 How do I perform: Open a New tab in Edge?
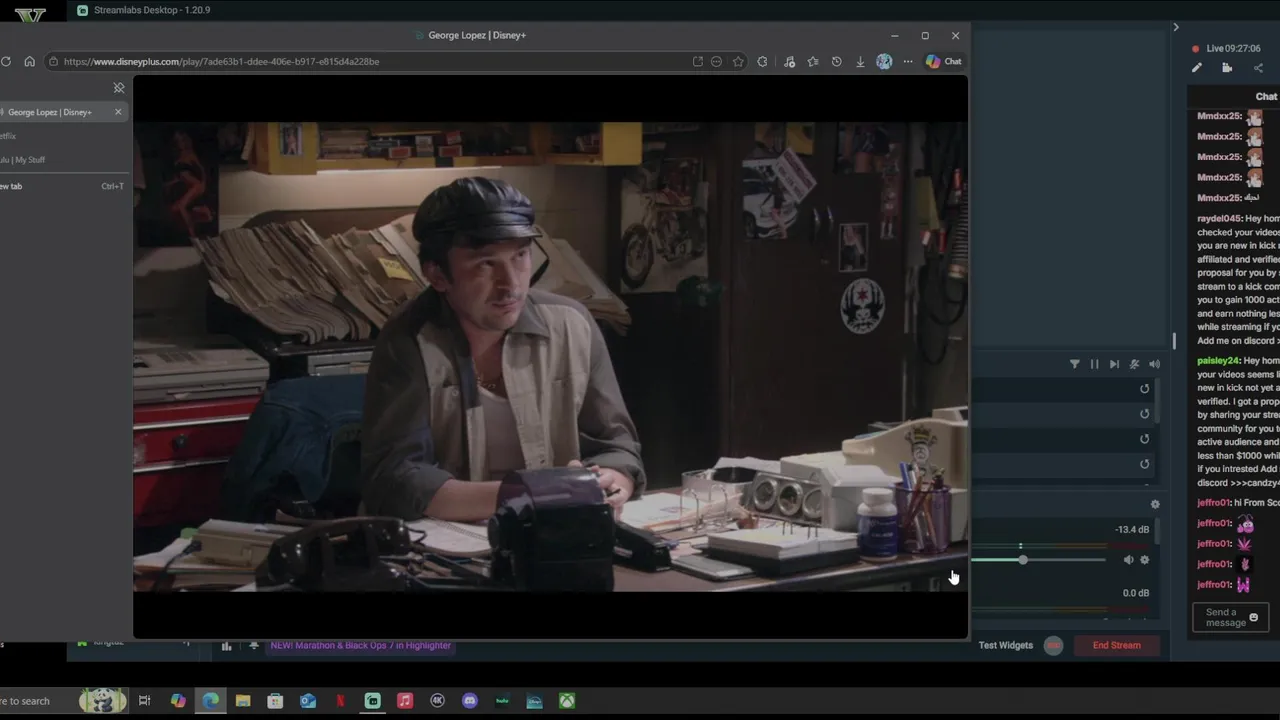(x=62, y=186)
